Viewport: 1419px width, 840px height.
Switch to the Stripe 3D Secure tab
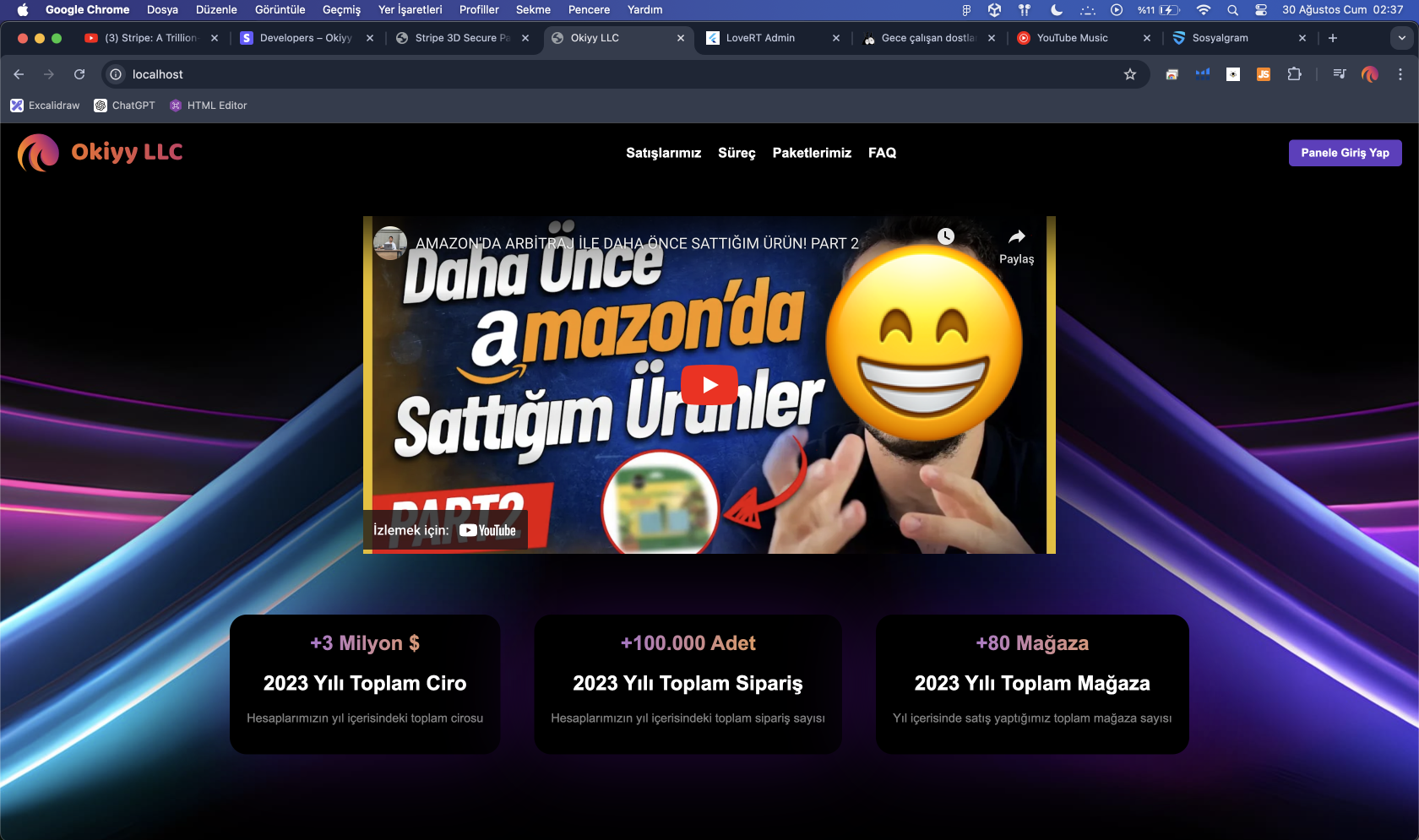tap(461, 38)
